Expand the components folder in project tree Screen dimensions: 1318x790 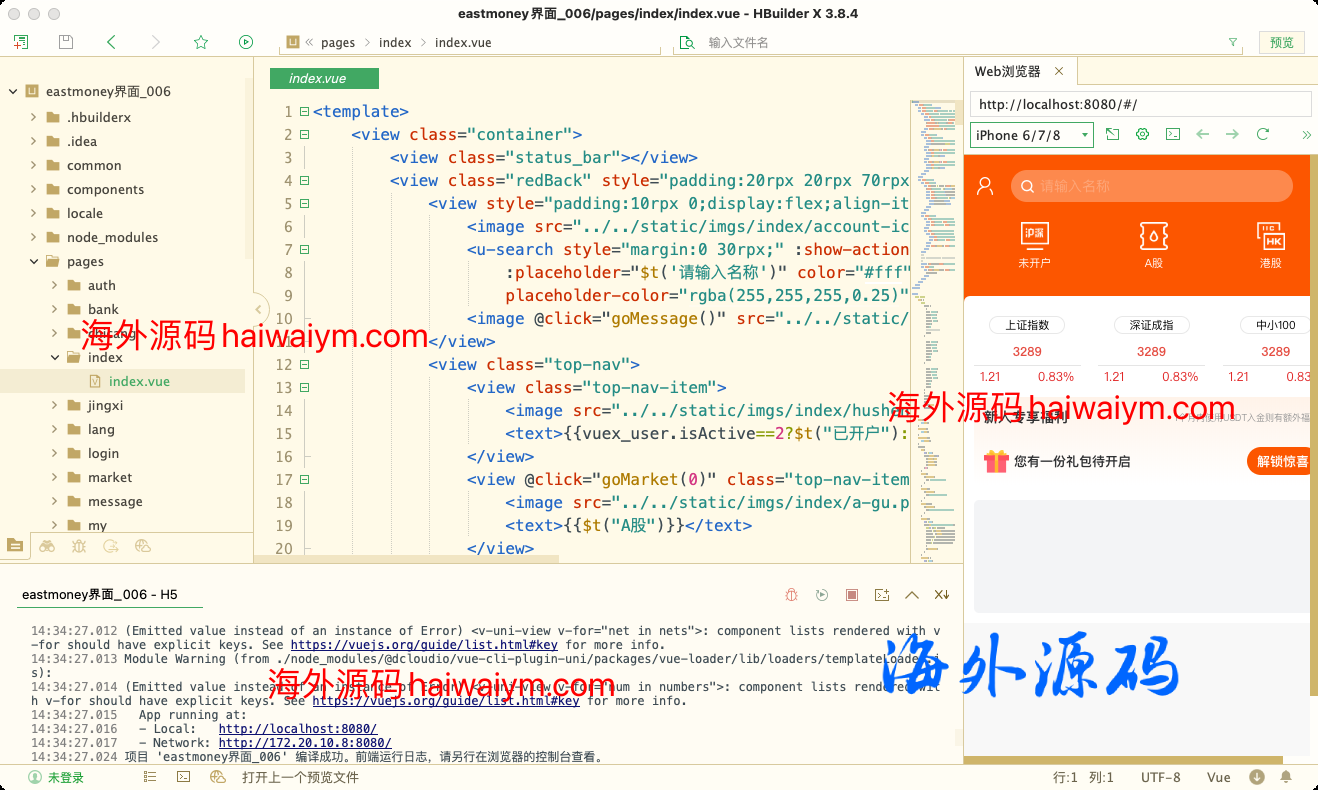click(33, 189)
